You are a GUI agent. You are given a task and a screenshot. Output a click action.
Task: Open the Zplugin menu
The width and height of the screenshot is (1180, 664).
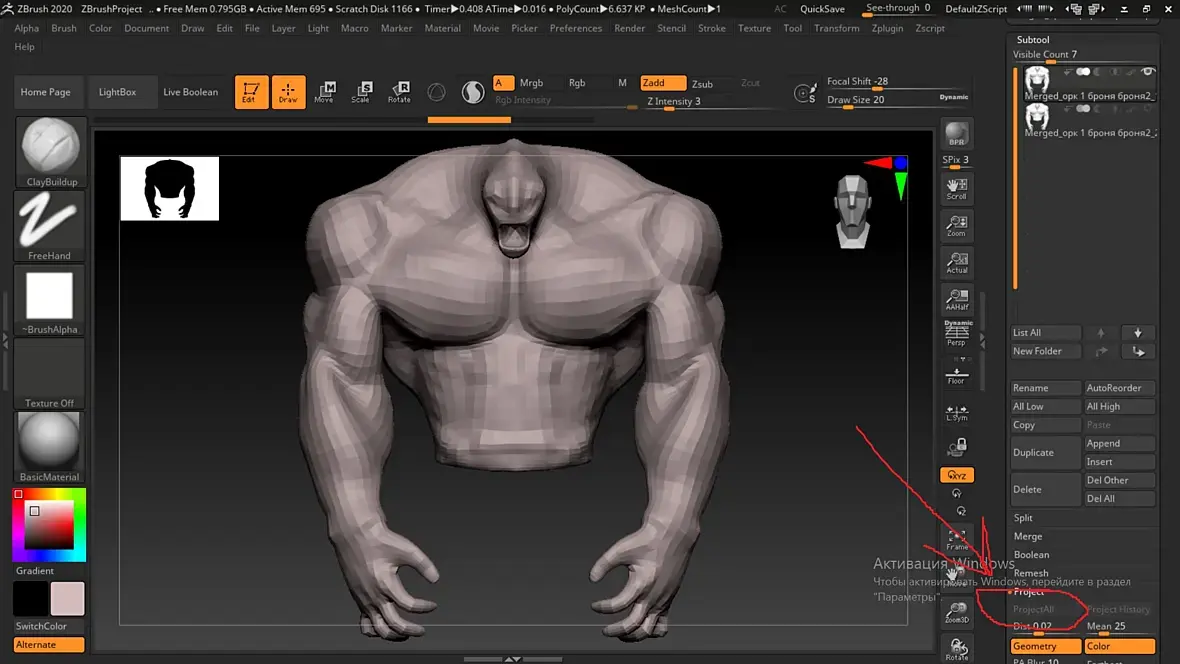point(887,28)
